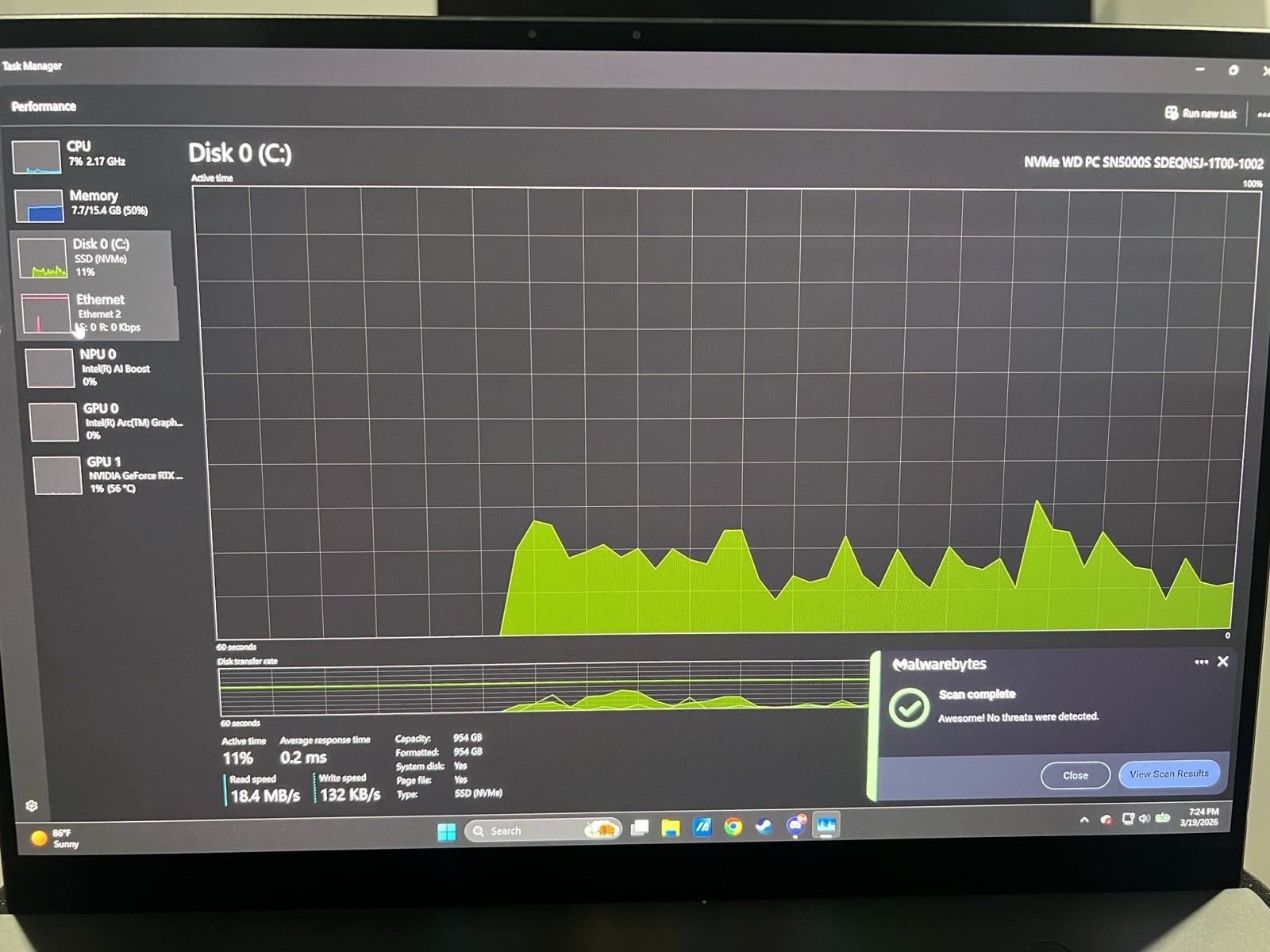This screenshot has width=1270, height=952.
Task: Select the CPU performance item
Action: pyautogui.click(x=91, y=155)
